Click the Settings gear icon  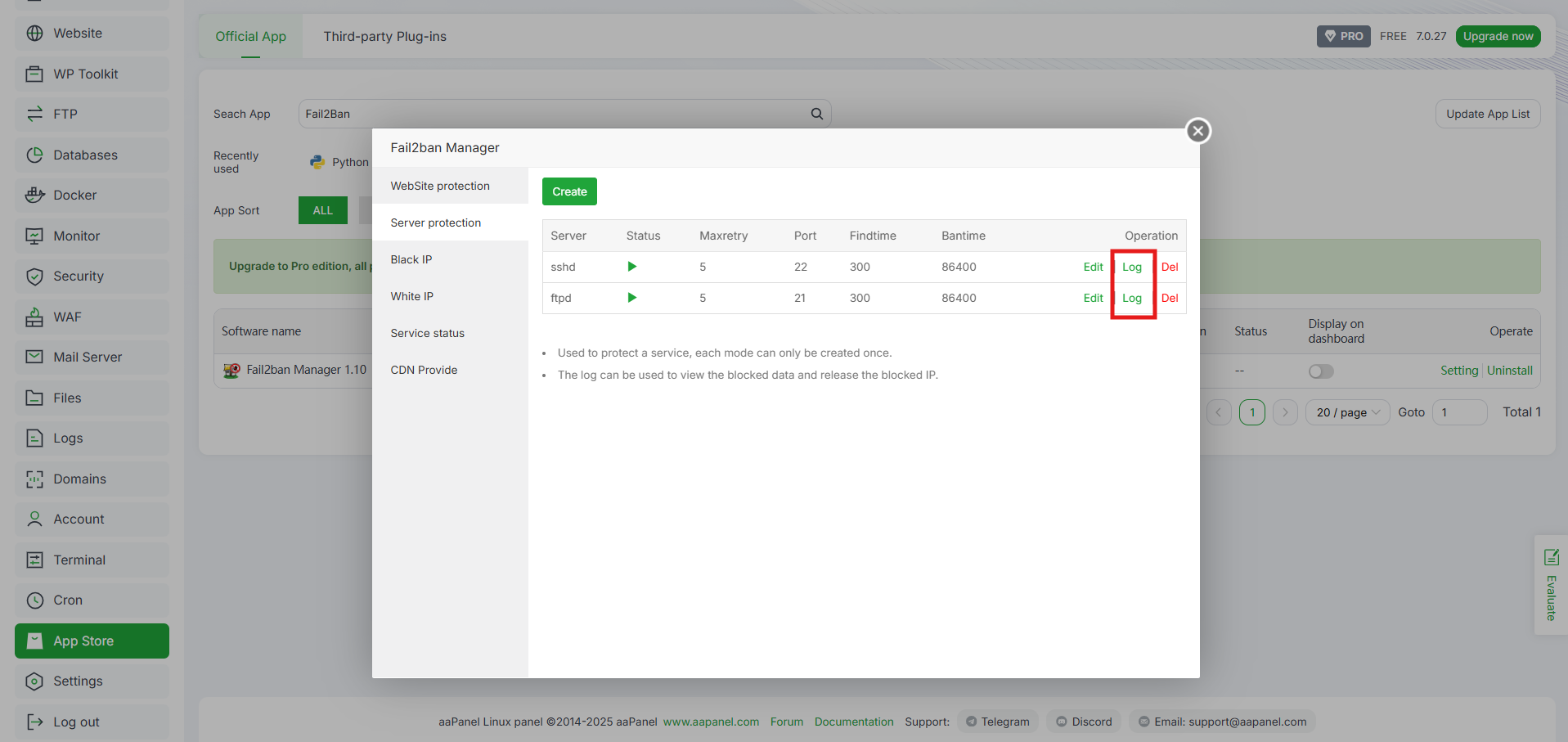tap(34, 681)
